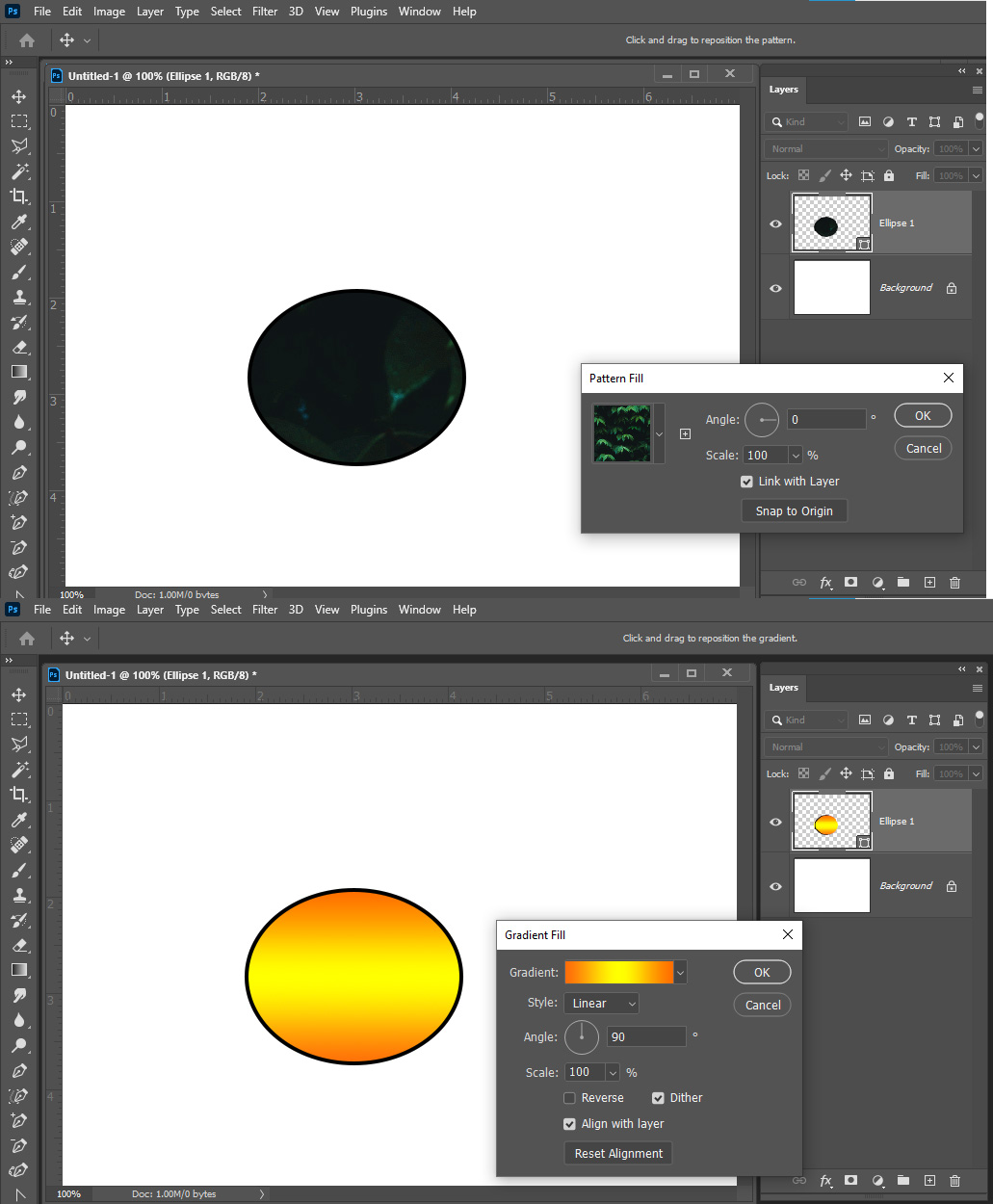
Task: Click Snap to Origin in Pattern Fill
Action: 794,510
